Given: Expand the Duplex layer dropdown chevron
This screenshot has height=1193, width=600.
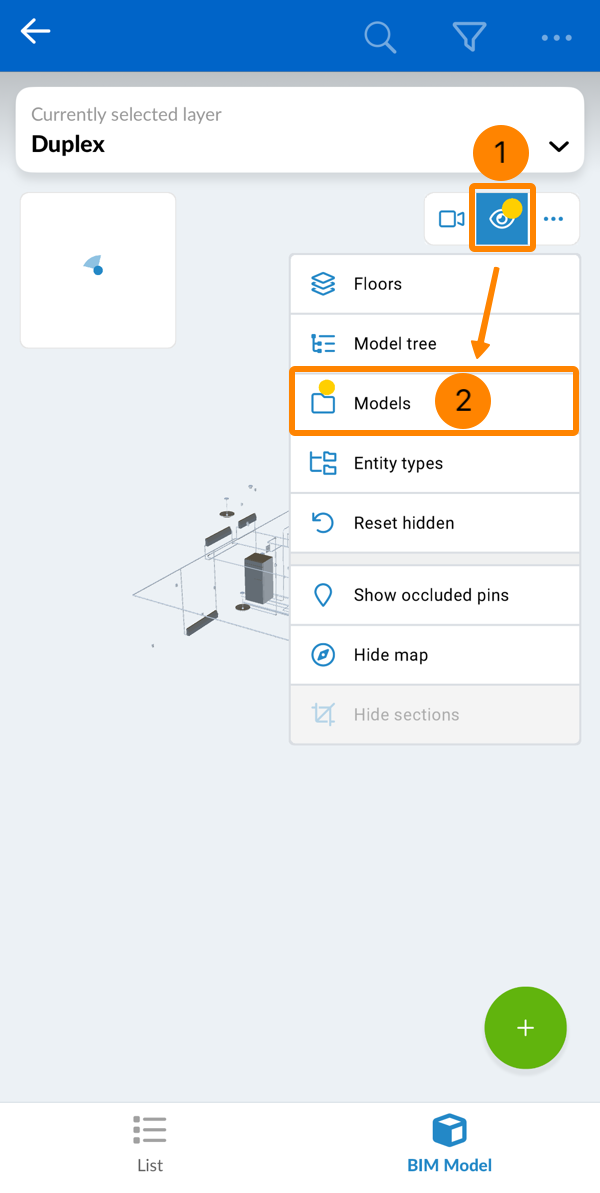Looking at the screenshot, I should 559,147.
